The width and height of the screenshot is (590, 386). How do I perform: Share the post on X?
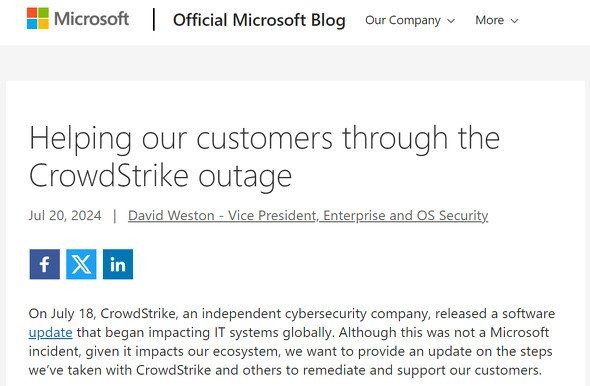81,264
